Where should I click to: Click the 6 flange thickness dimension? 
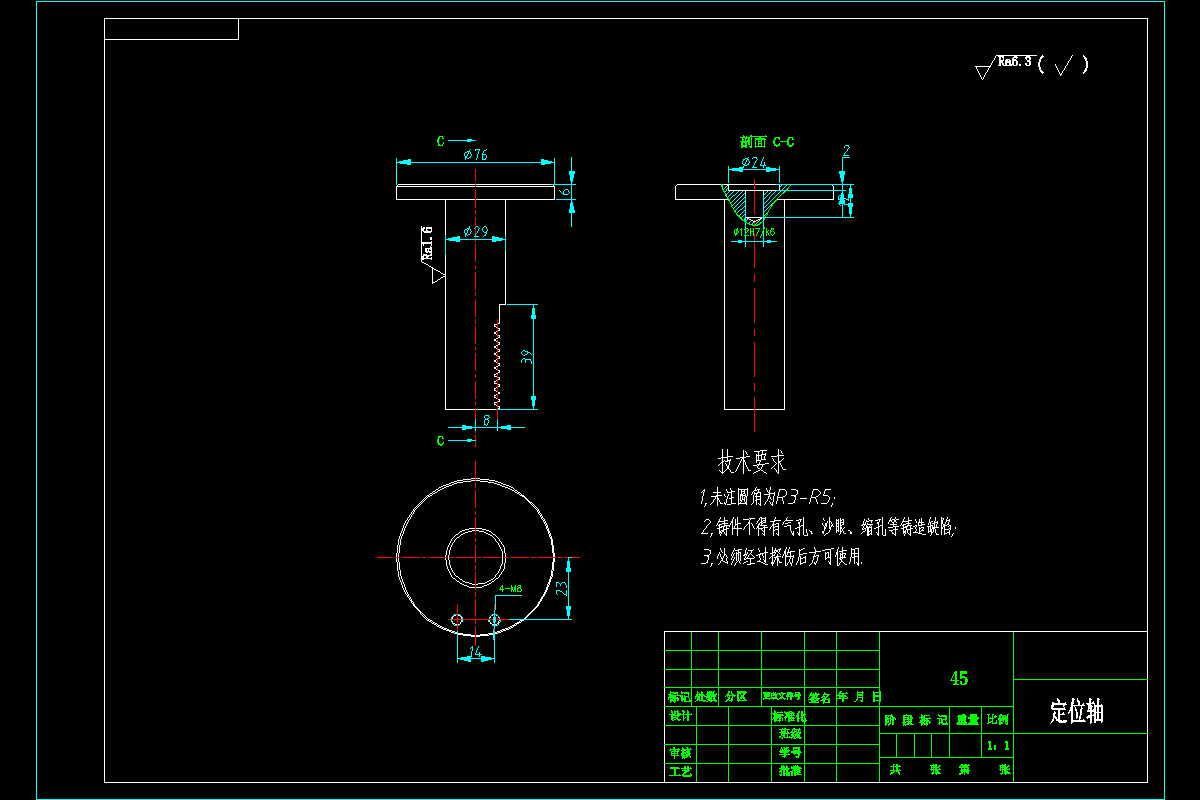click(x=563, y=190)
